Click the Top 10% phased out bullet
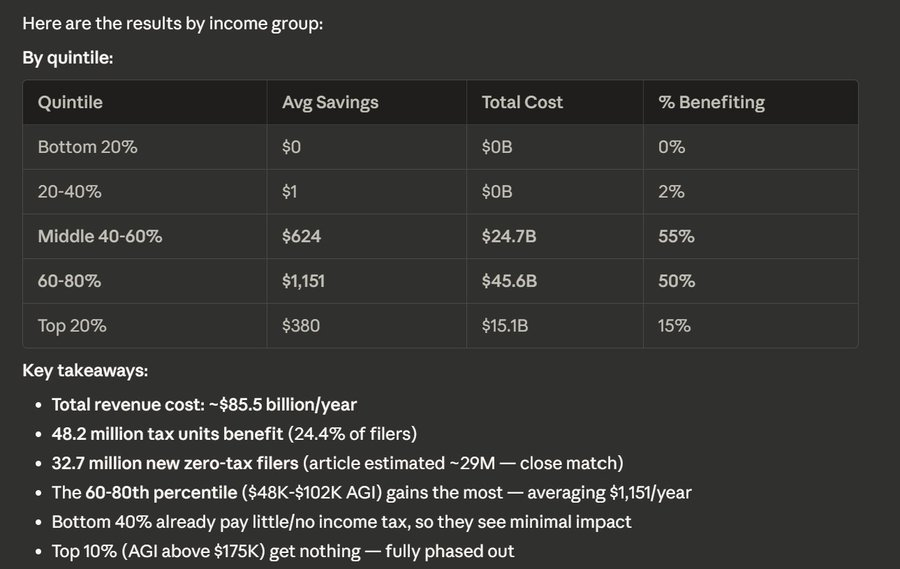This screenshot has width=900, height=569. point(283,551)
